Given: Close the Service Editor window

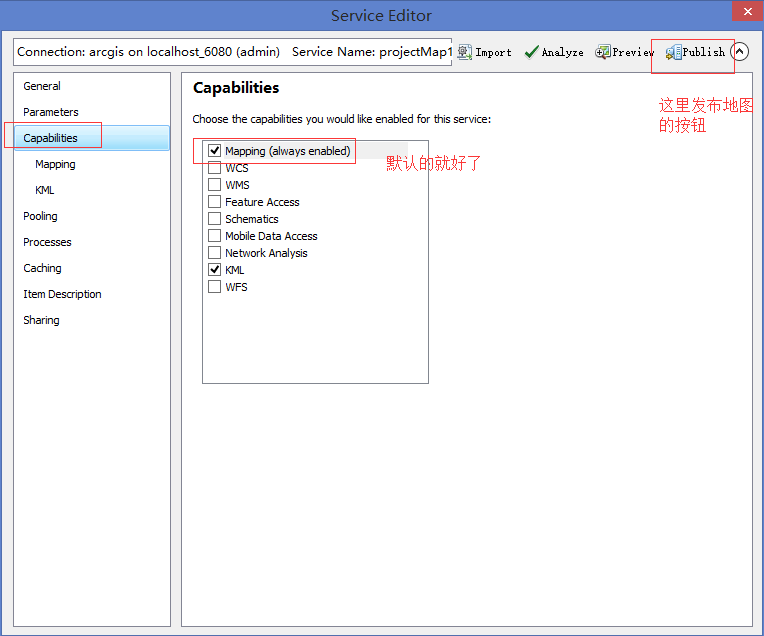Looking at the screenshot, I should (x=748, y=11).
